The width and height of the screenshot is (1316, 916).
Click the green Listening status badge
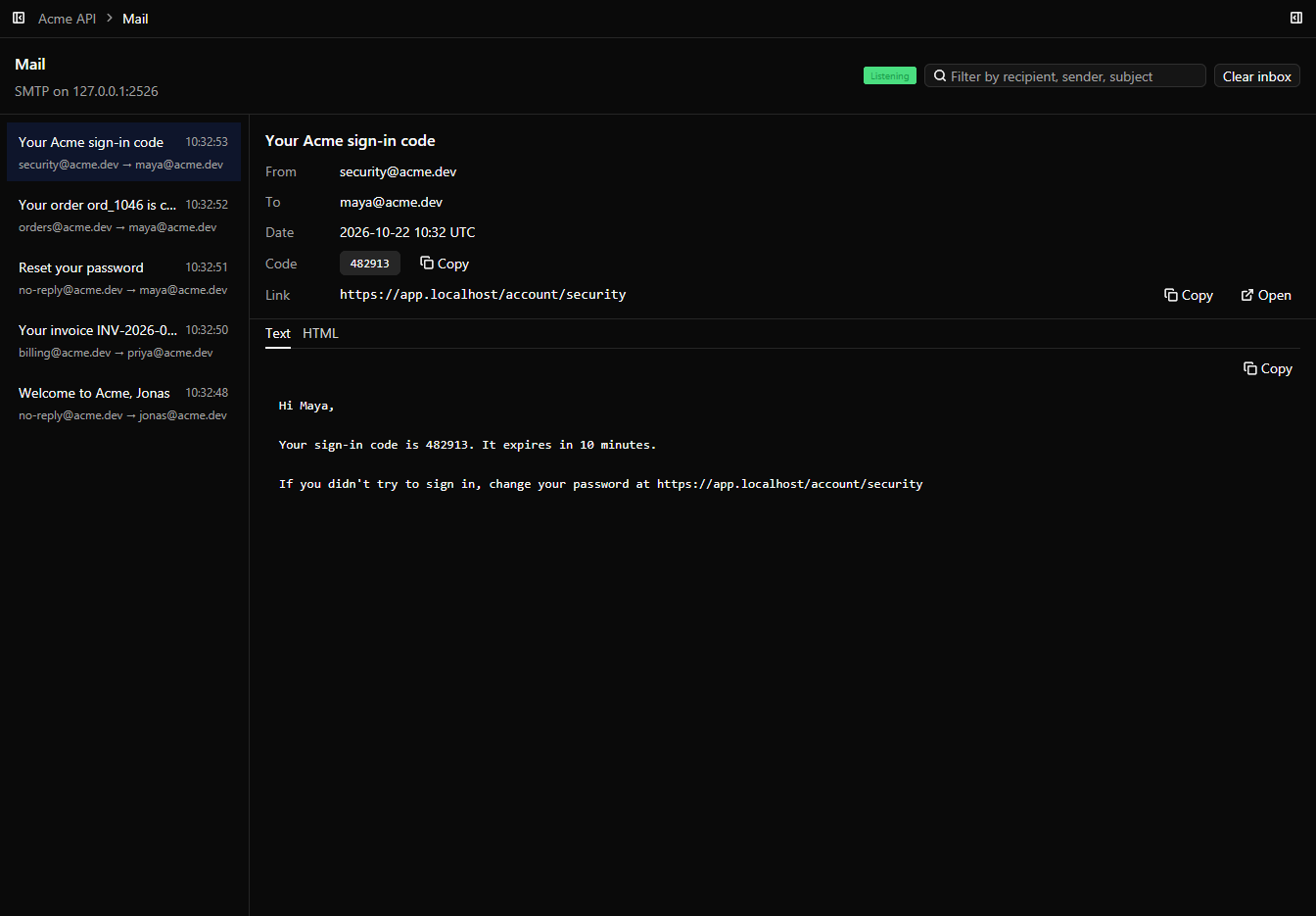(890, 76)
